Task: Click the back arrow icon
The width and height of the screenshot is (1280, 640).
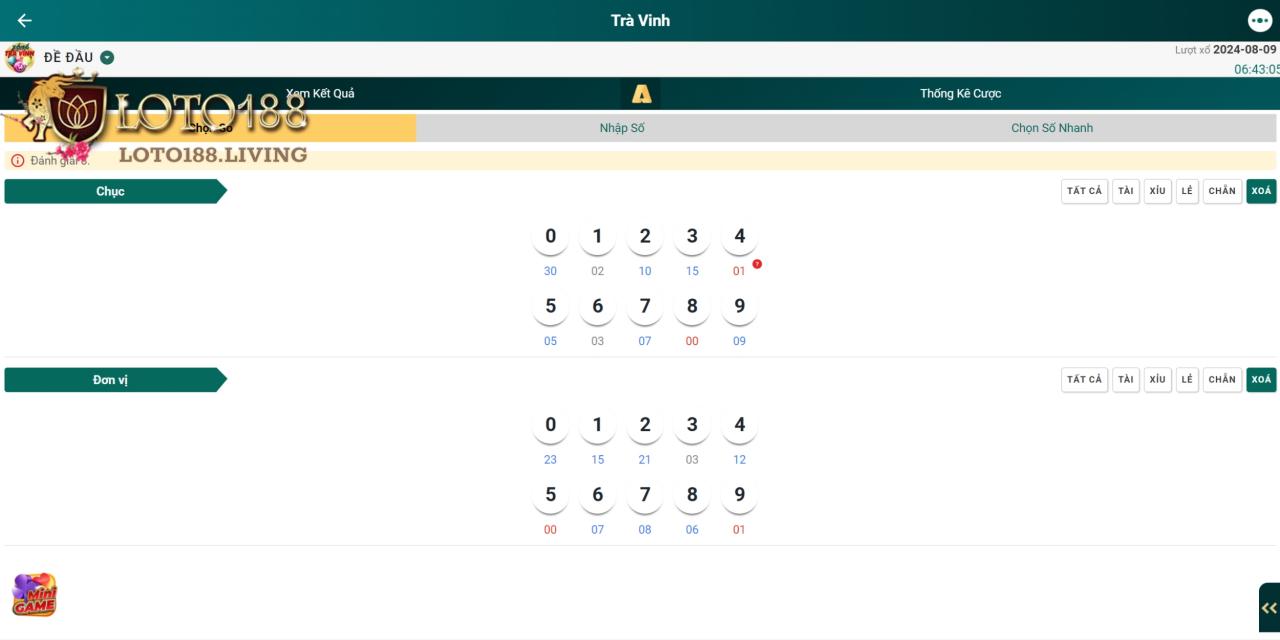Action: tap(24, 21)
